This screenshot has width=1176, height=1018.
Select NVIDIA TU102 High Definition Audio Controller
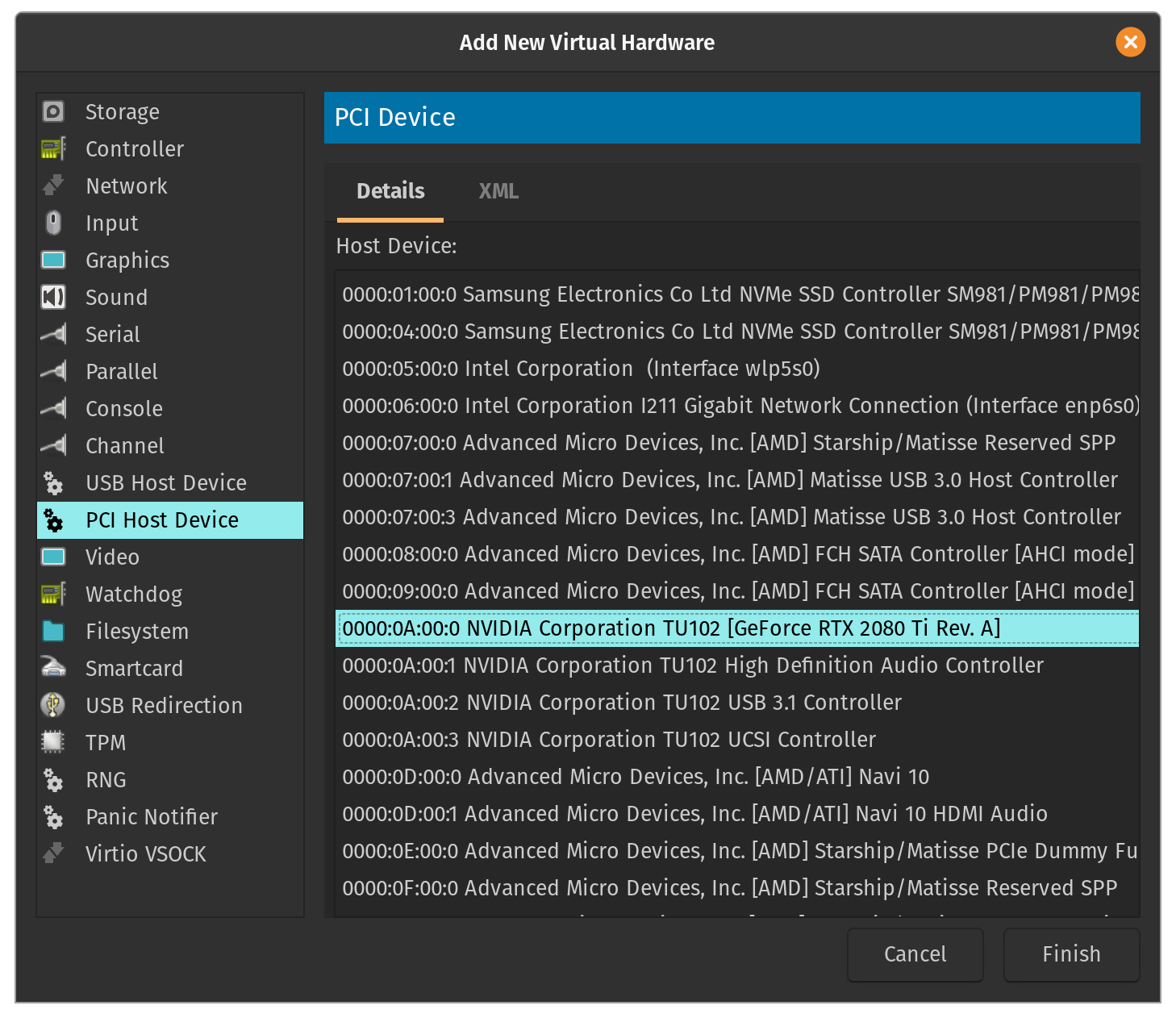692,665
